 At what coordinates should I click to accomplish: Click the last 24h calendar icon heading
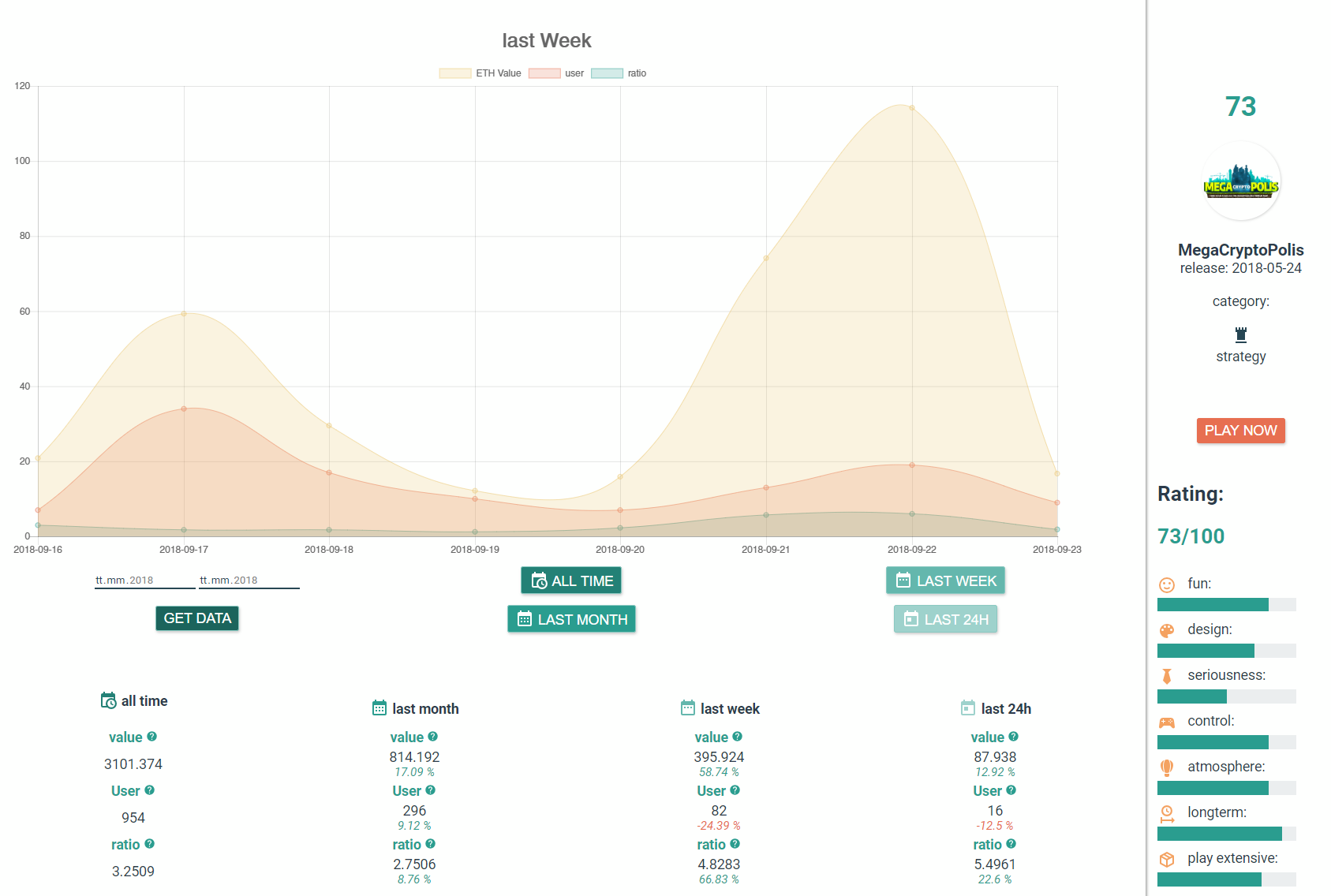[968, 708]
